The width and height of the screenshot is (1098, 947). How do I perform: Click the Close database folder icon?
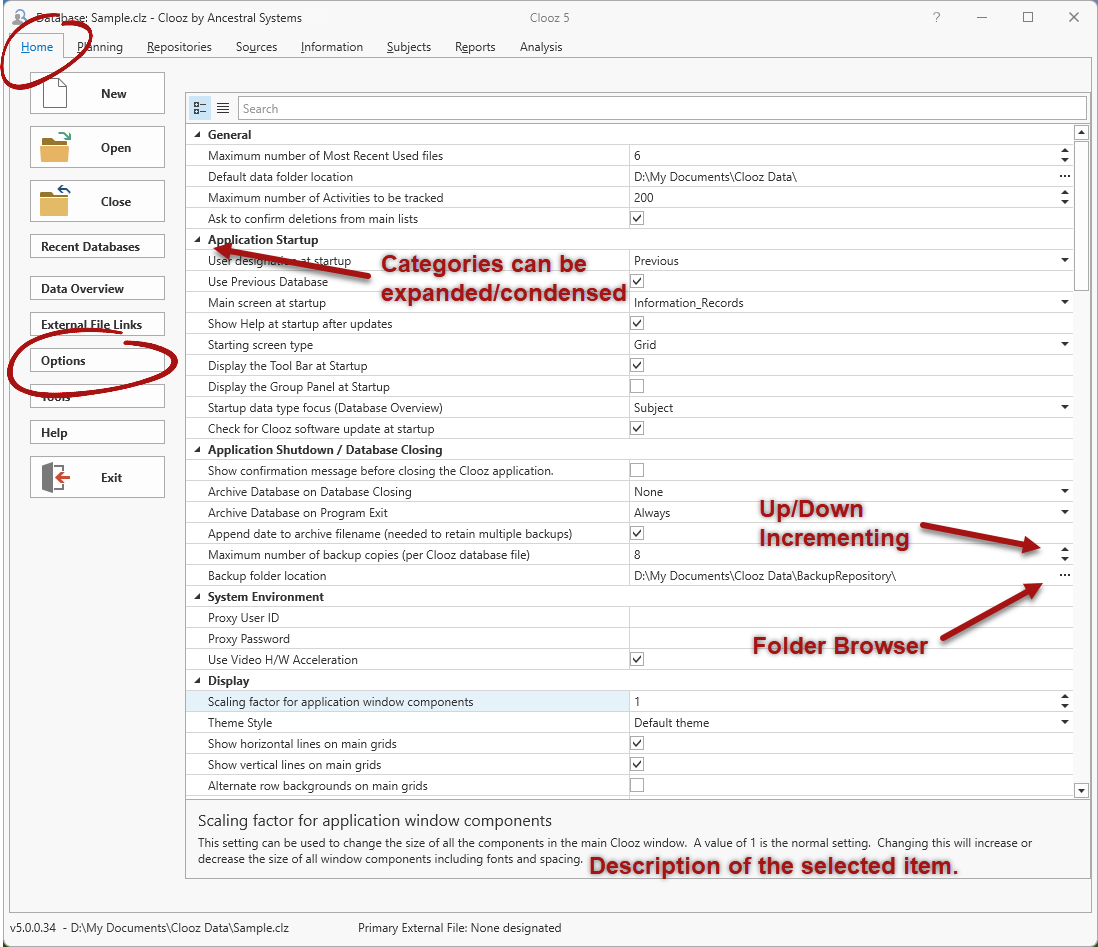pyautogui.click(x=54, y=201)
